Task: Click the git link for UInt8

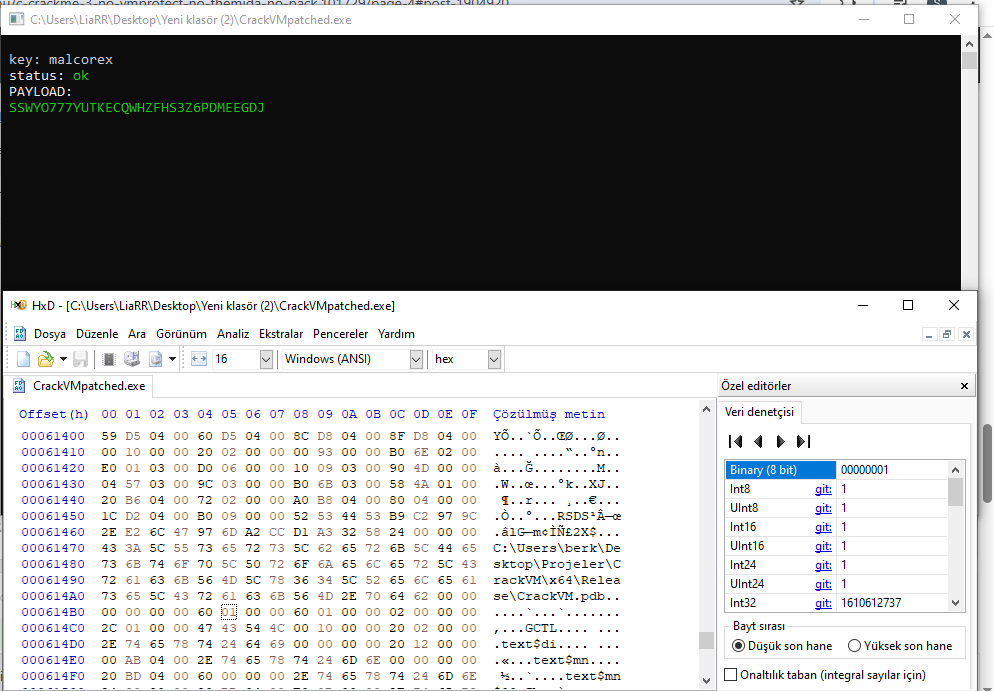Action: coord(823,508)
